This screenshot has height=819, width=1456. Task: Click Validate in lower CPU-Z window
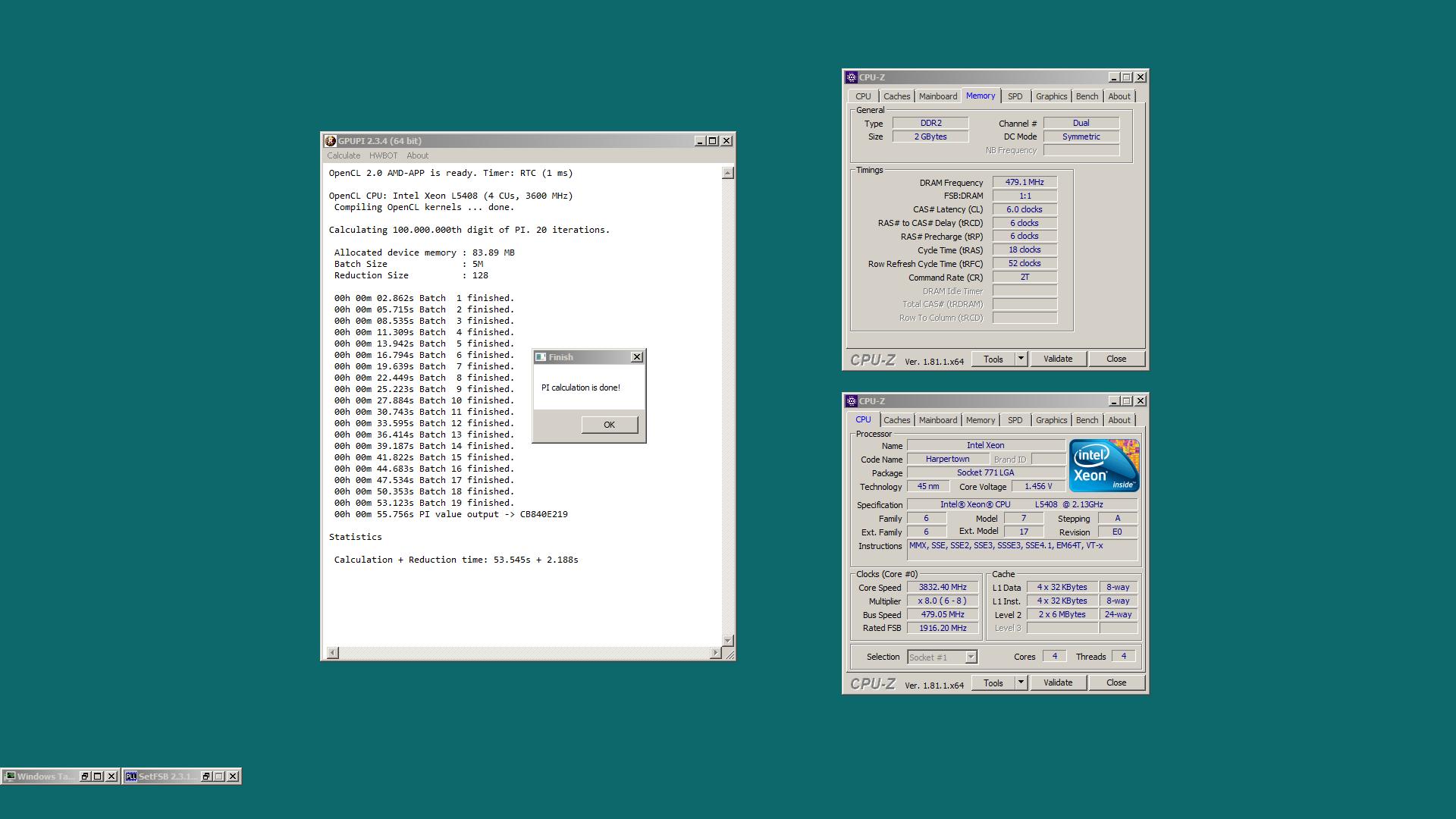click(1058, 683)
